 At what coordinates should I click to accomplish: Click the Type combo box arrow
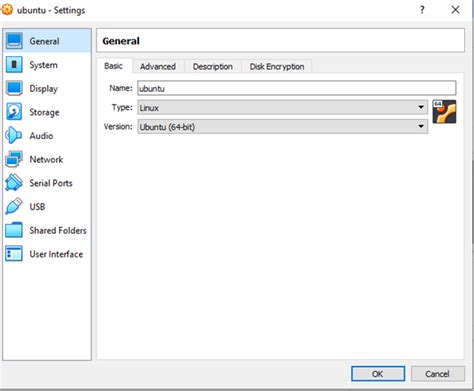pos(421,107)
